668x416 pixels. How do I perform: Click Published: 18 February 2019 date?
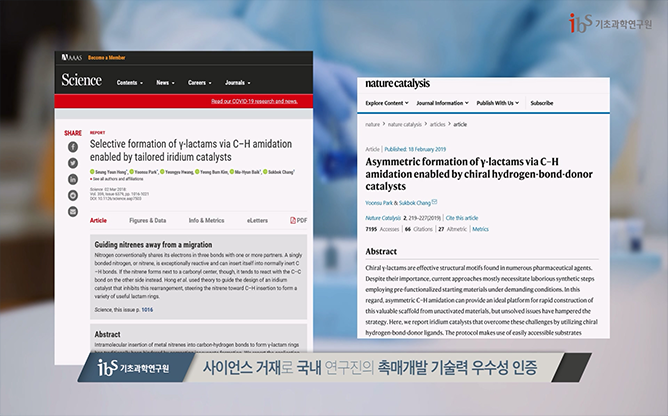(415, 149)
